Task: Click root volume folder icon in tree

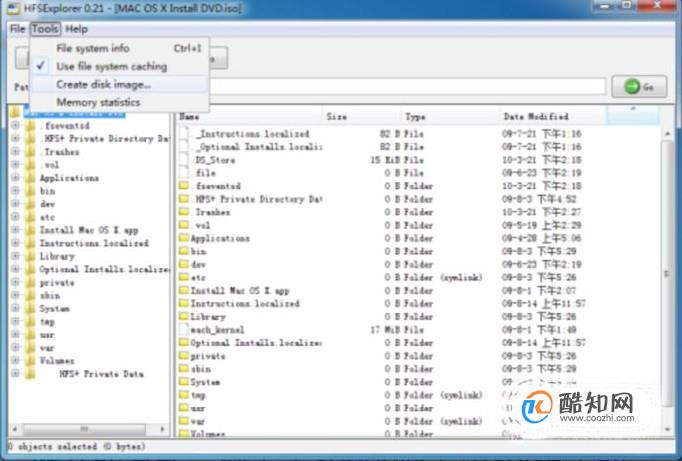Action: 15,113
